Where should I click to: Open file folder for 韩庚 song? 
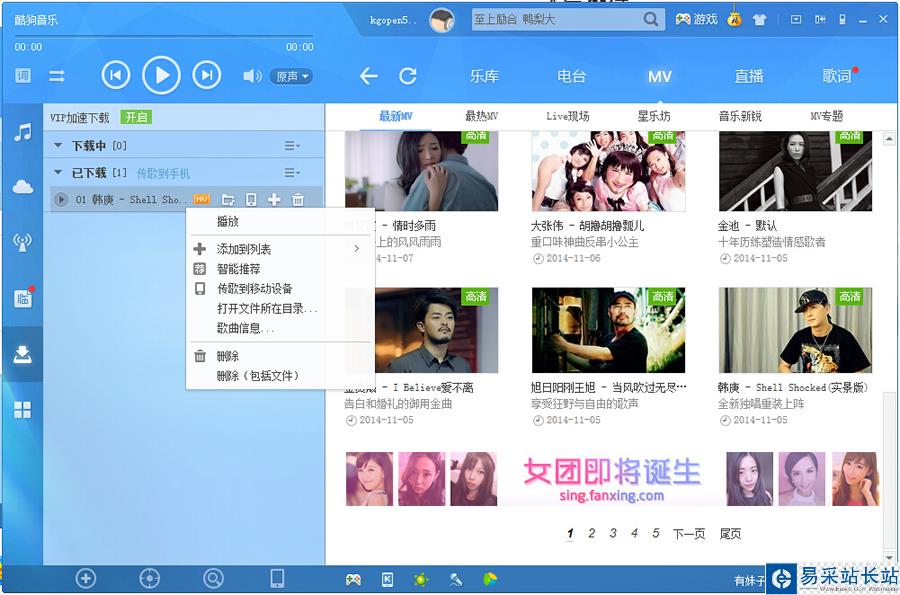pyautogui.click(x=228, y=200)
